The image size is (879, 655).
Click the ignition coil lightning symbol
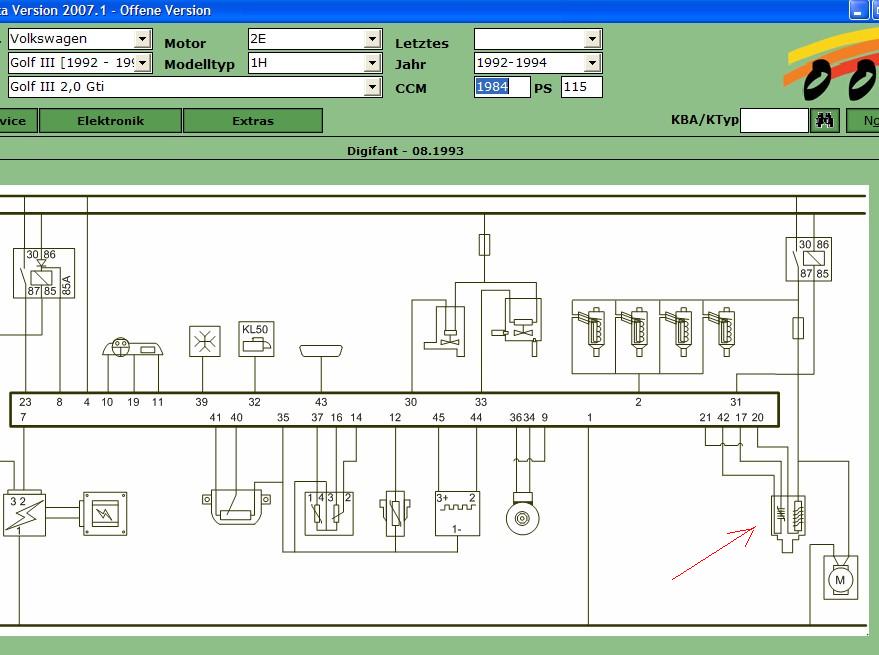pyautogui.click(x=24, y=513)
